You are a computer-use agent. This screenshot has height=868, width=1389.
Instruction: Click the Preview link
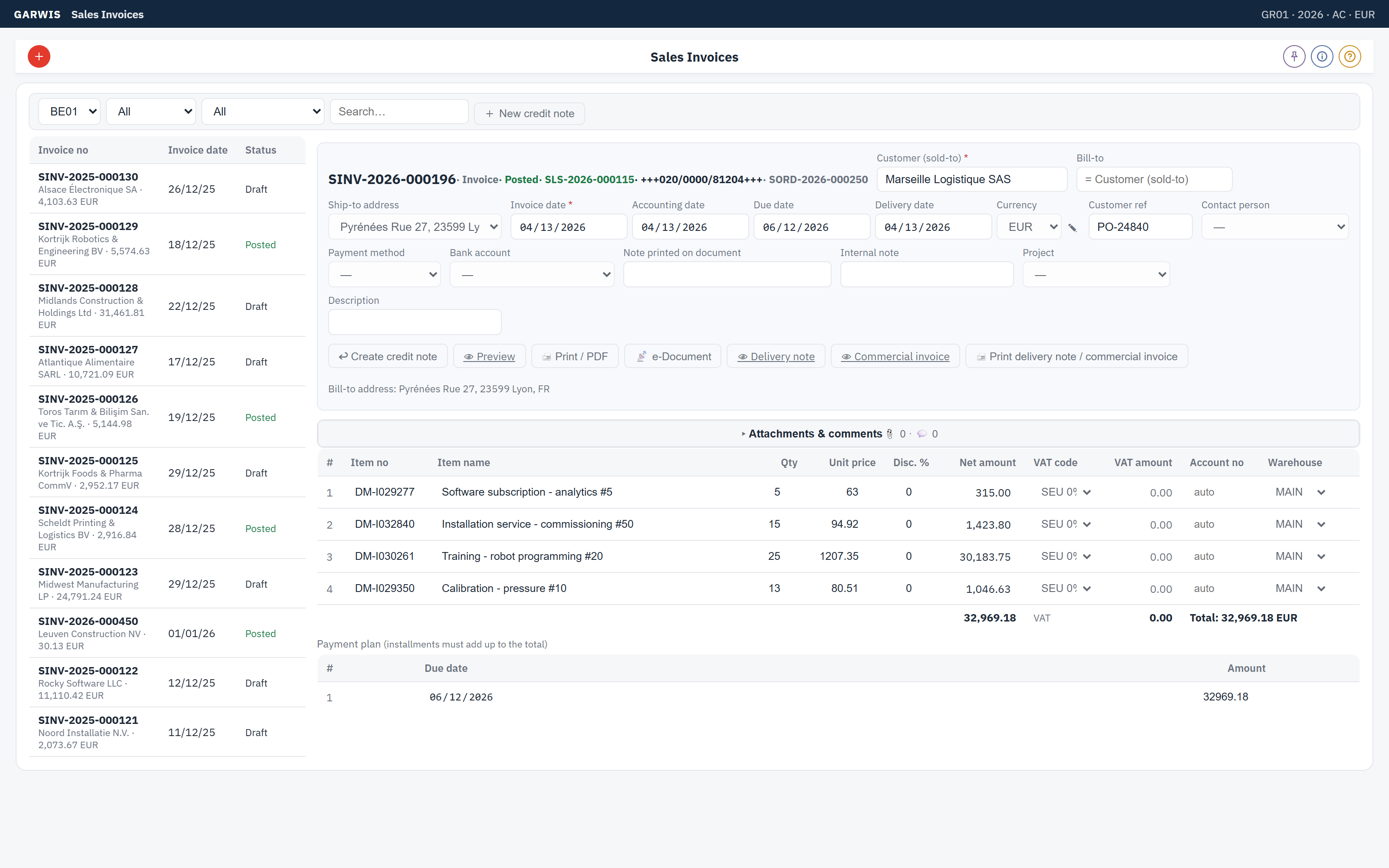click(490, 356)
